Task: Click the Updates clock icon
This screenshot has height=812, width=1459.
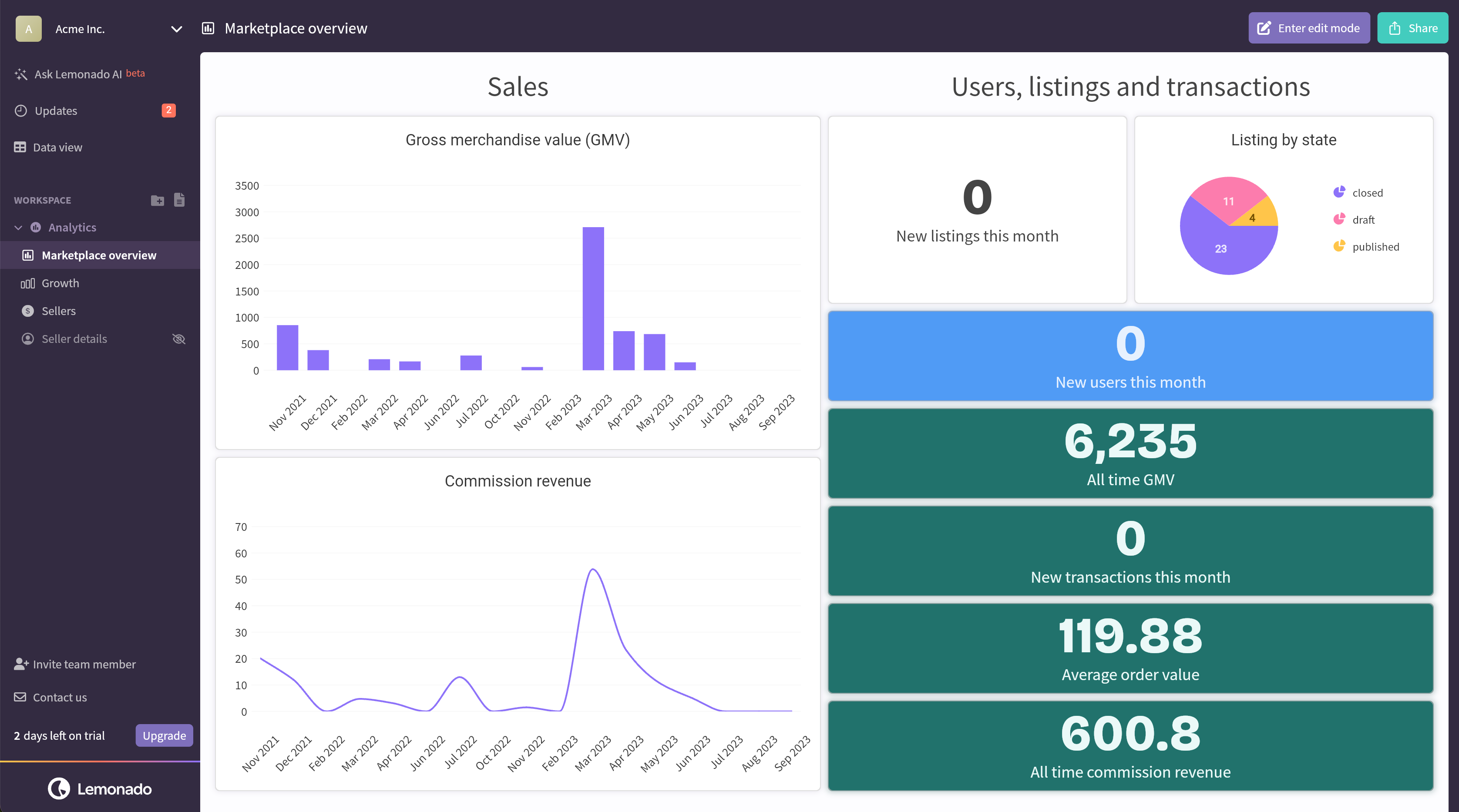Action: pos(21,111)
